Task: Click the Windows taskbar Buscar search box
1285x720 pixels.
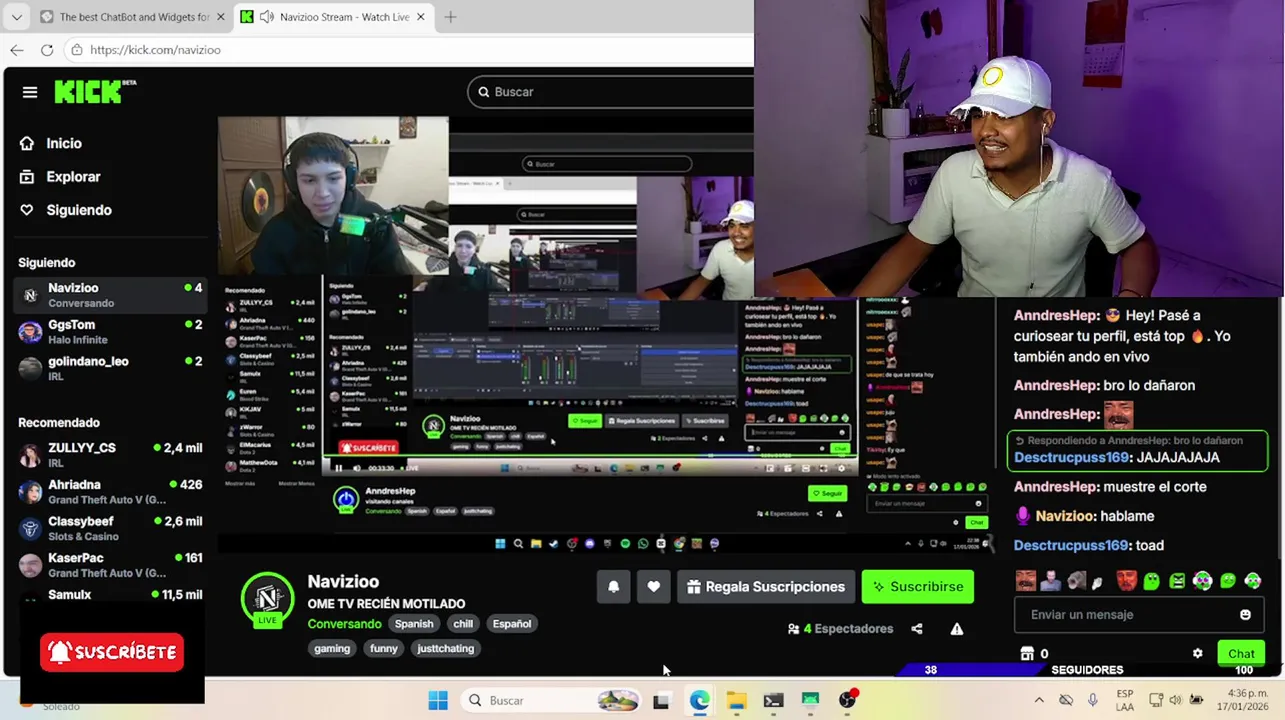Action: point(553,701)
